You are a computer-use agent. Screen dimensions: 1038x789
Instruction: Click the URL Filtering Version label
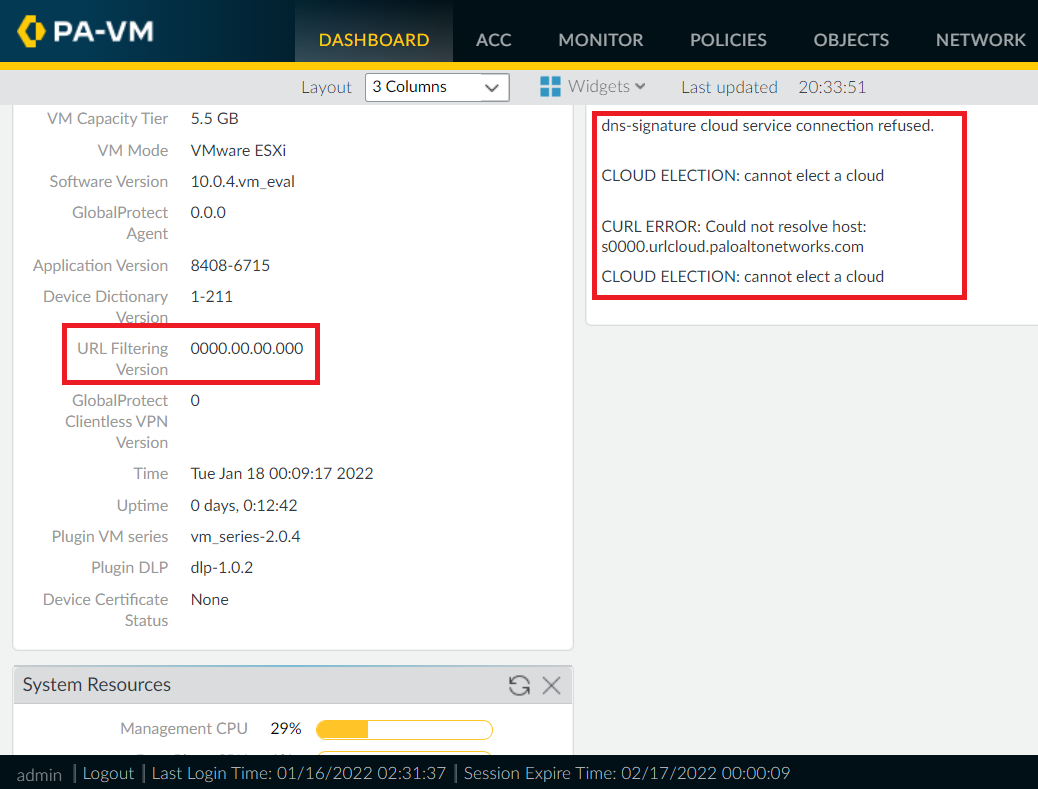[122, 359]
